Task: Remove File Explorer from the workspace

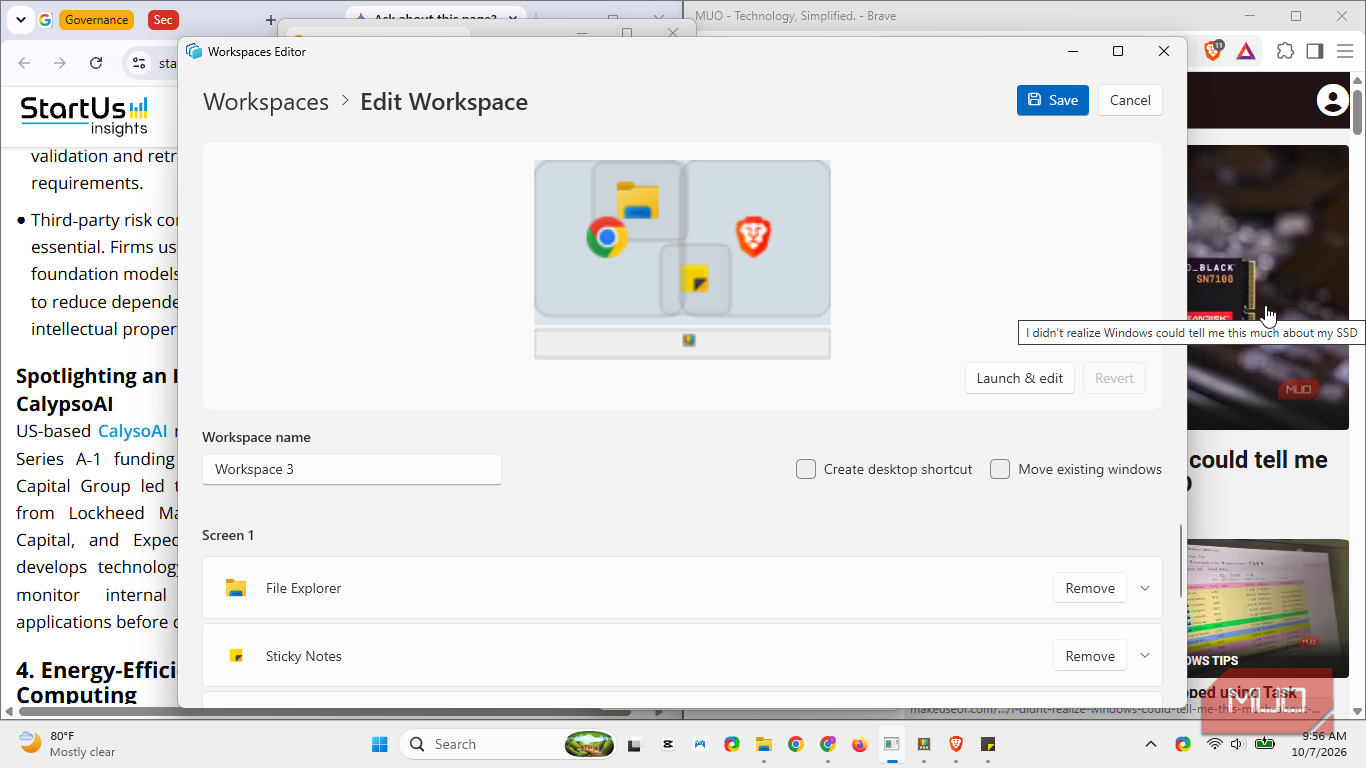Action: 1090,588
